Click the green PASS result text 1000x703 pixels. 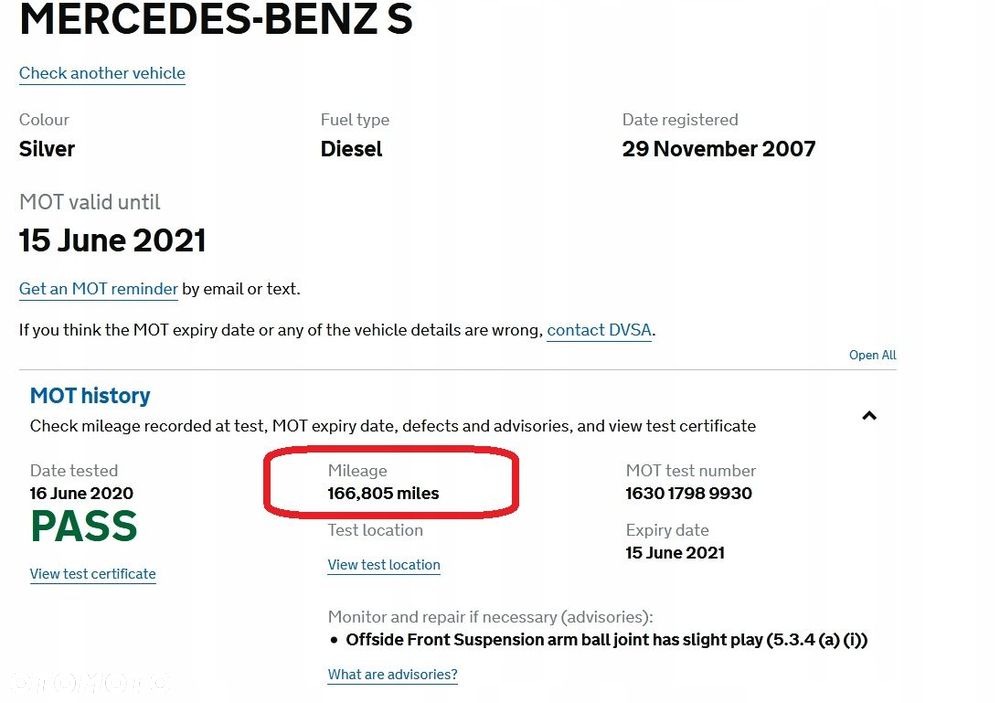tap(84, 527)
